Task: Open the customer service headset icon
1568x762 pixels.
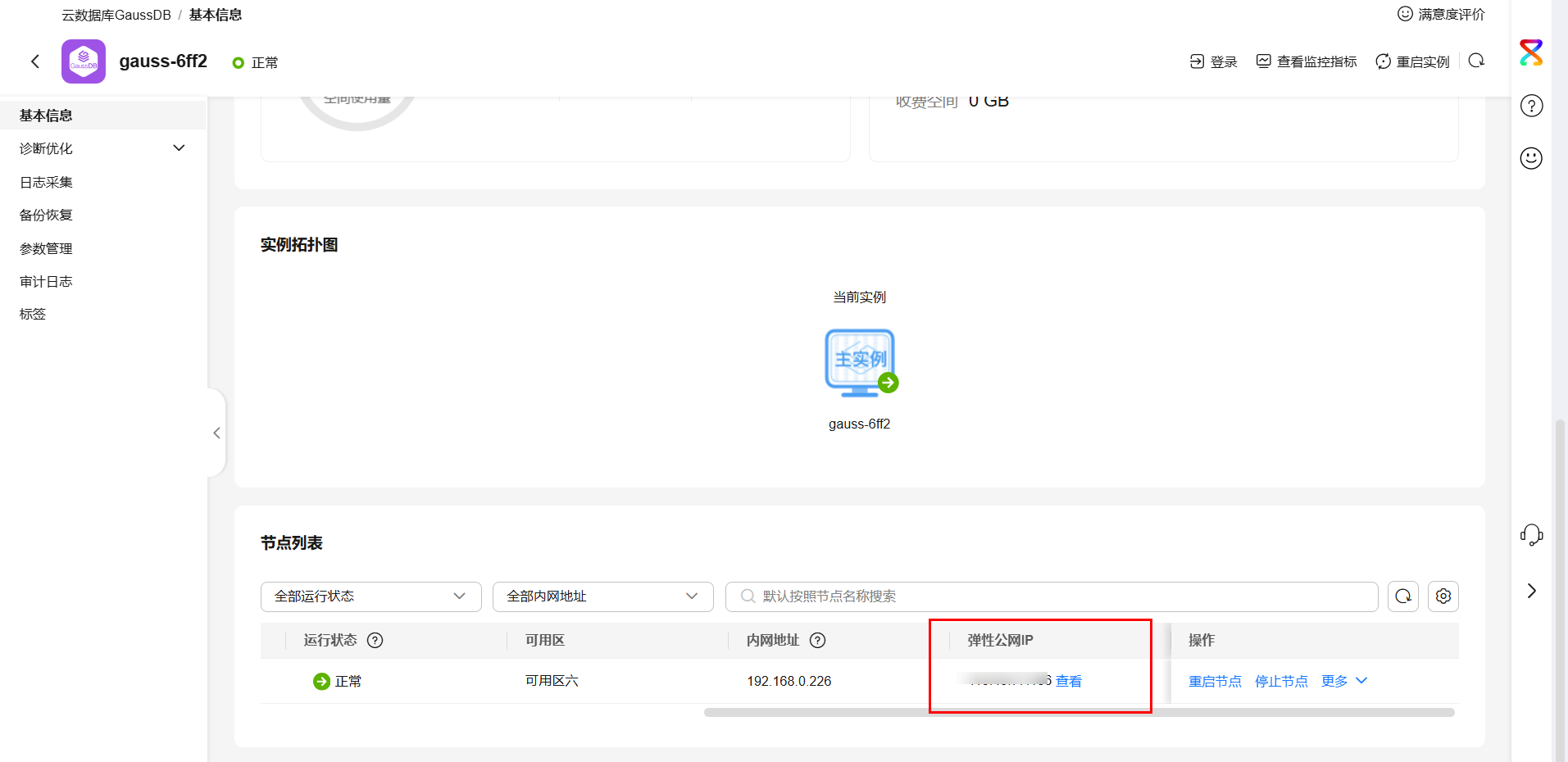Action: click(x=1531, y=535)
